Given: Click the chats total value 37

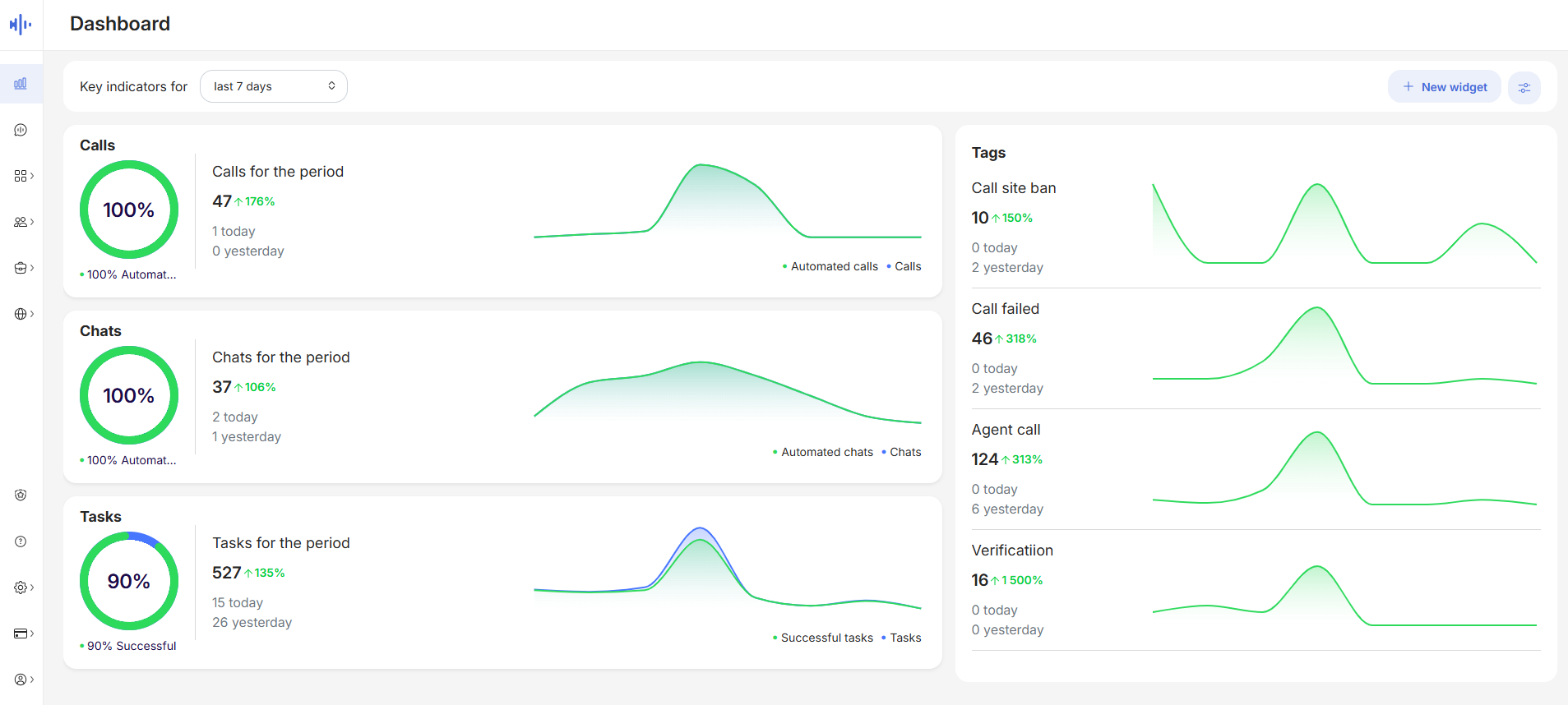Looking at the screenshot, I should pos(222,387).
